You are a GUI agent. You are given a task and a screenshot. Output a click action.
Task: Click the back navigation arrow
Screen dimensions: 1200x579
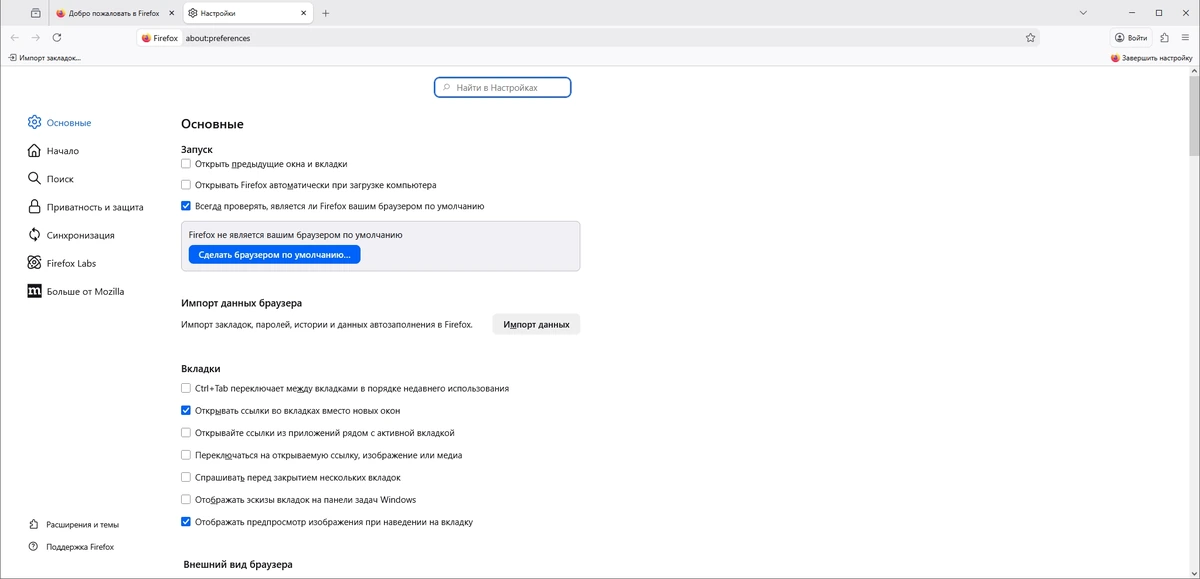point(14,38)
